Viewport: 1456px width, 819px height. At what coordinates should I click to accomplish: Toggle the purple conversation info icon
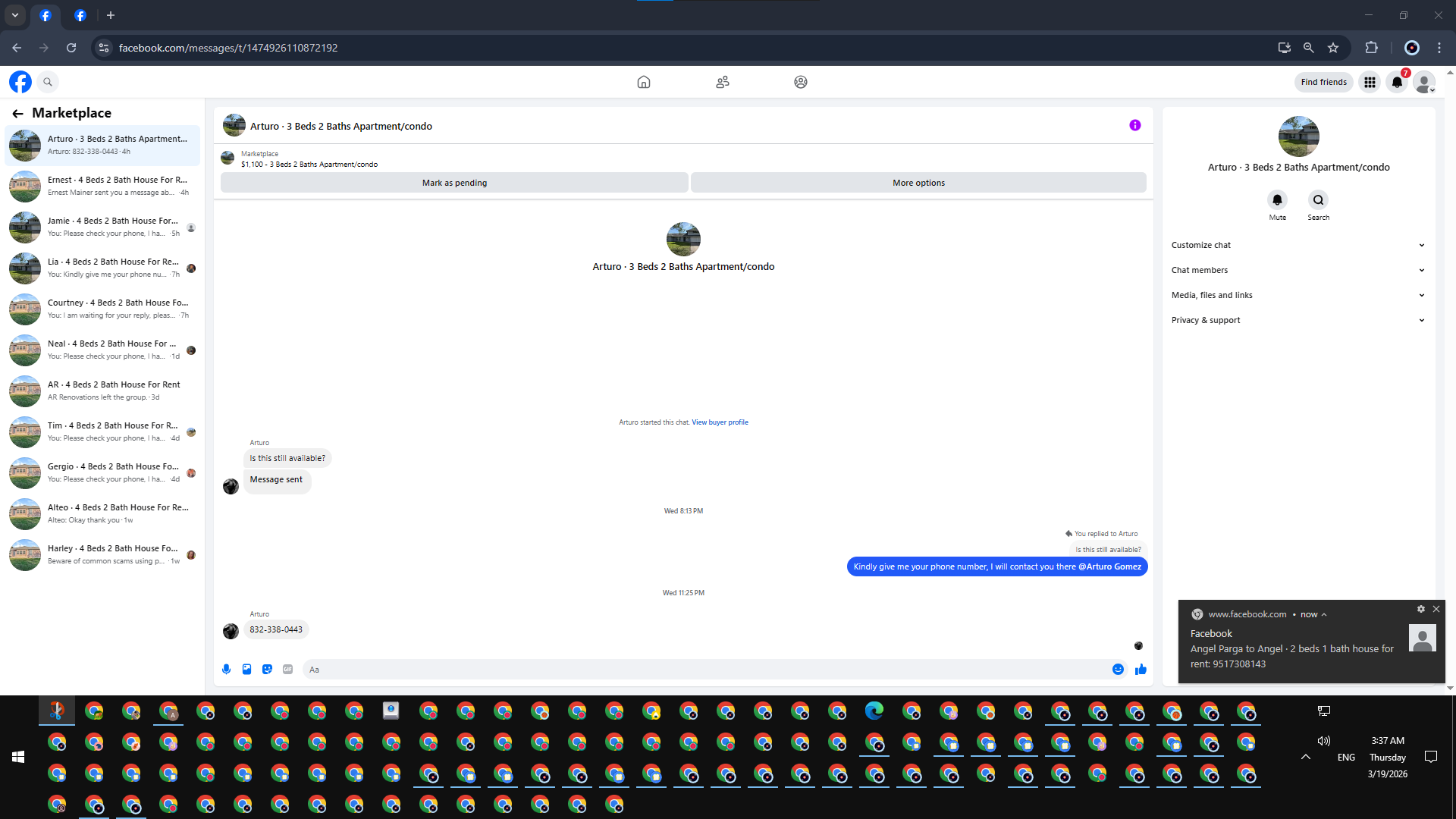tap(1134, 125)
